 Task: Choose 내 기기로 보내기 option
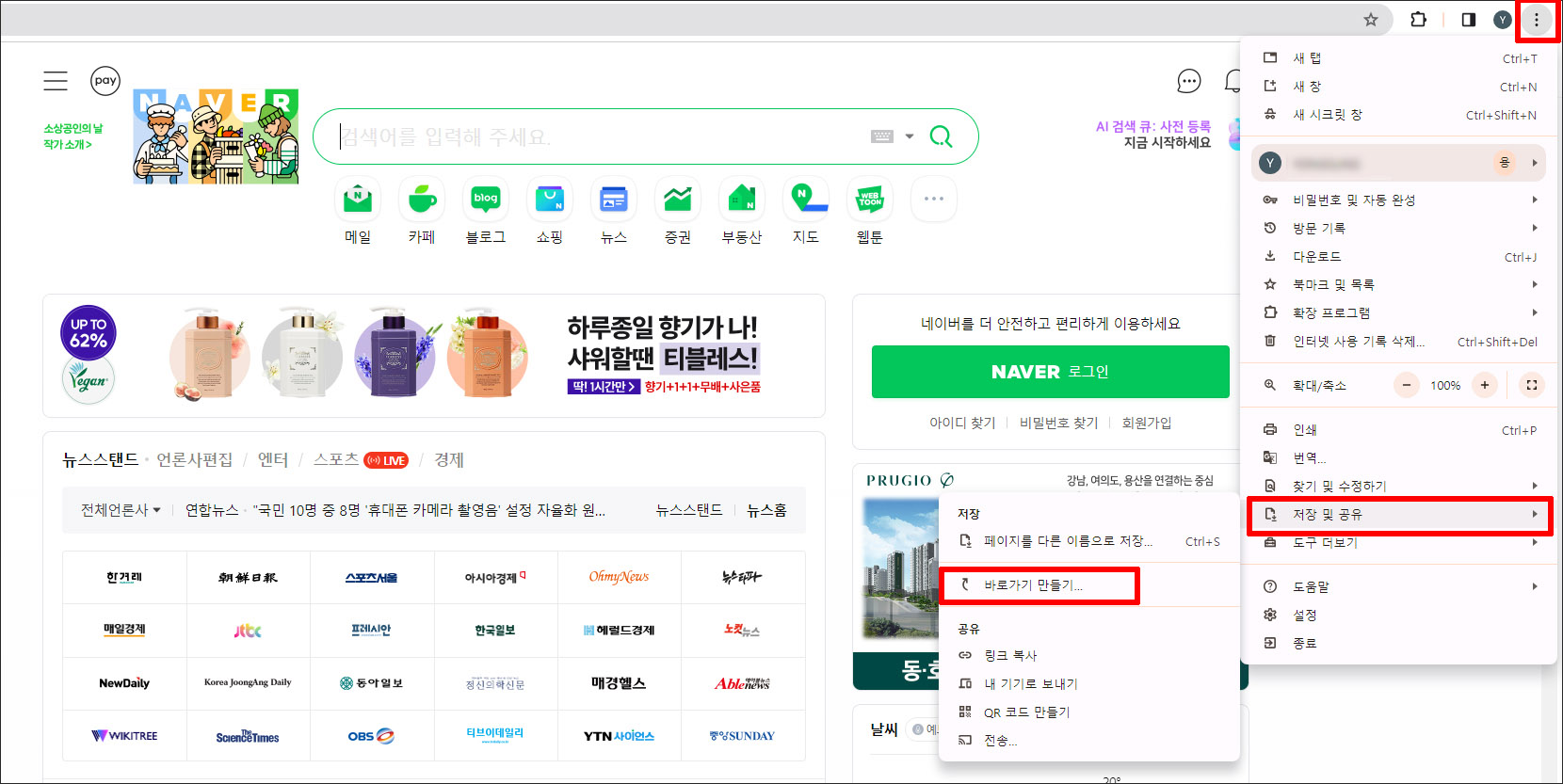click(1089, 683)
